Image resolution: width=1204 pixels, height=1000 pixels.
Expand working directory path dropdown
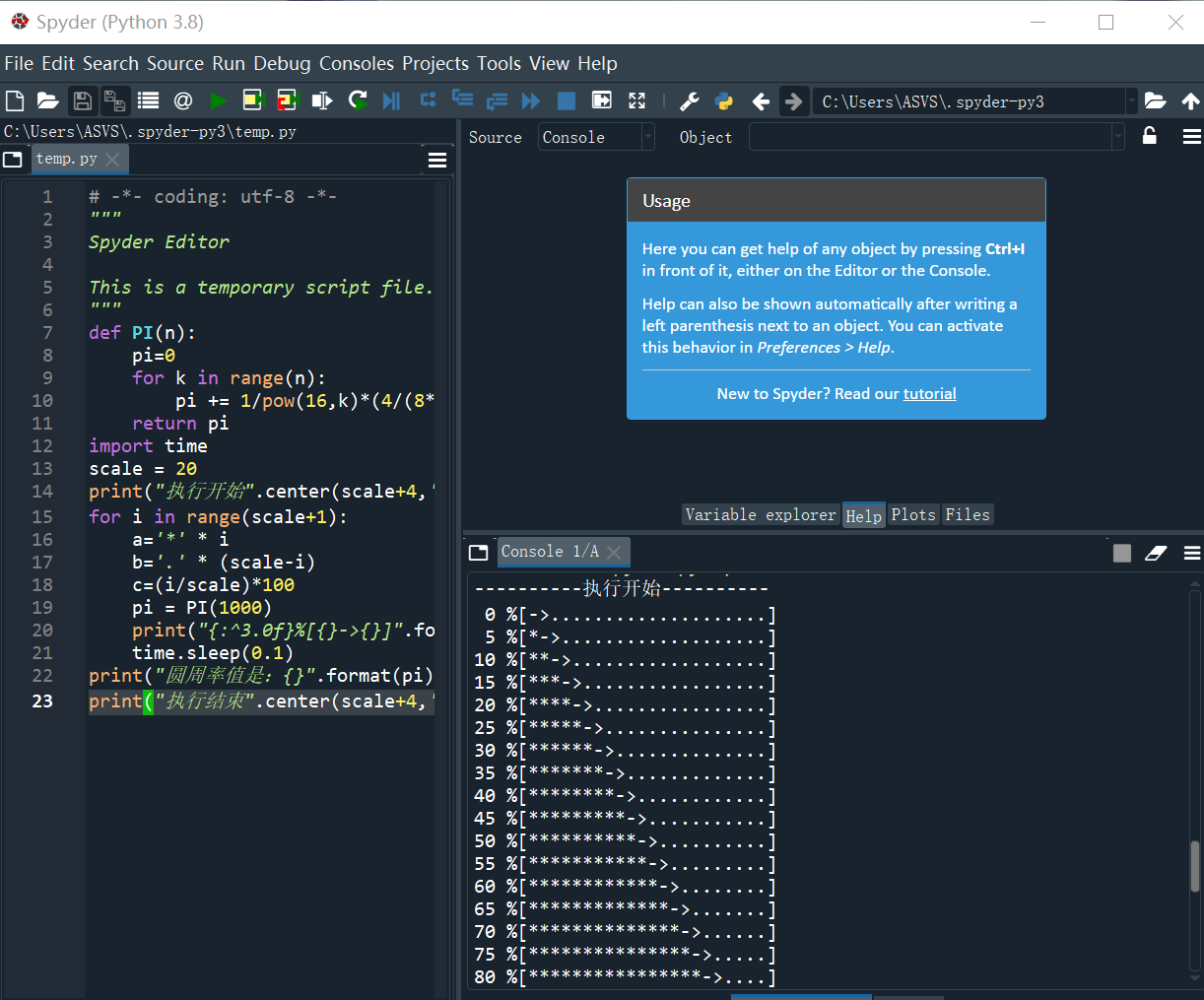pyautogui.click(x=1131, y=101)
